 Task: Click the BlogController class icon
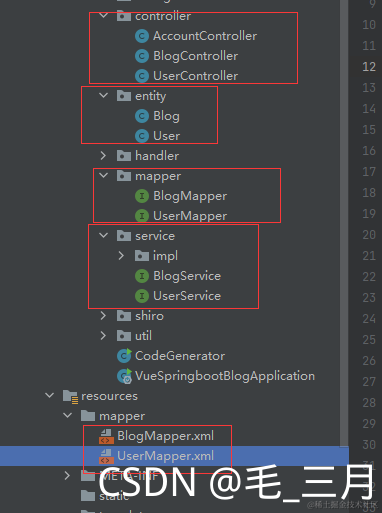pyautogui.click(x=142, y=56)
